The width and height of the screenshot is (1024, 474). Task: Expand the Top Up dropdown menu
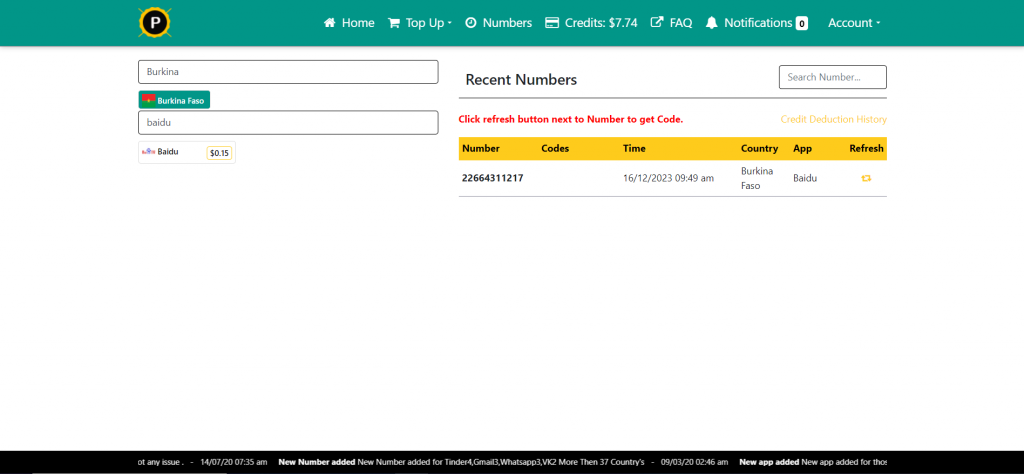(420, 23)
